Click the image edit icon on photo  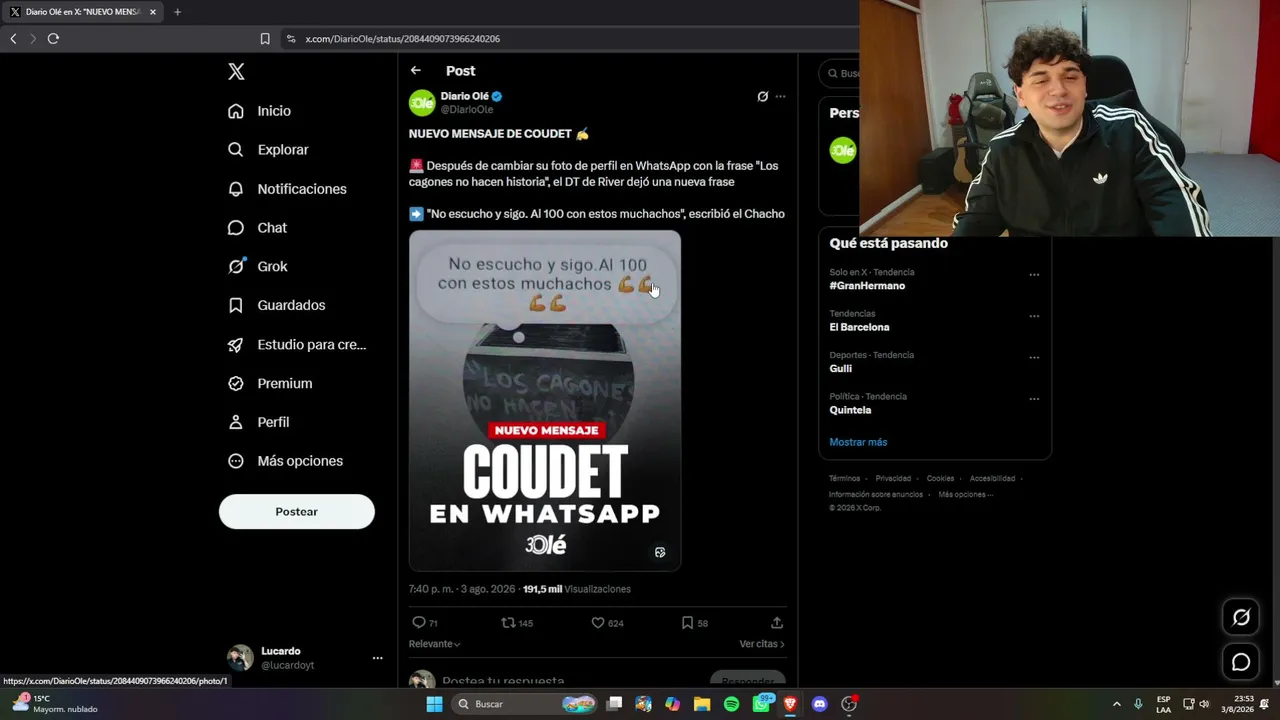(660, 552)
